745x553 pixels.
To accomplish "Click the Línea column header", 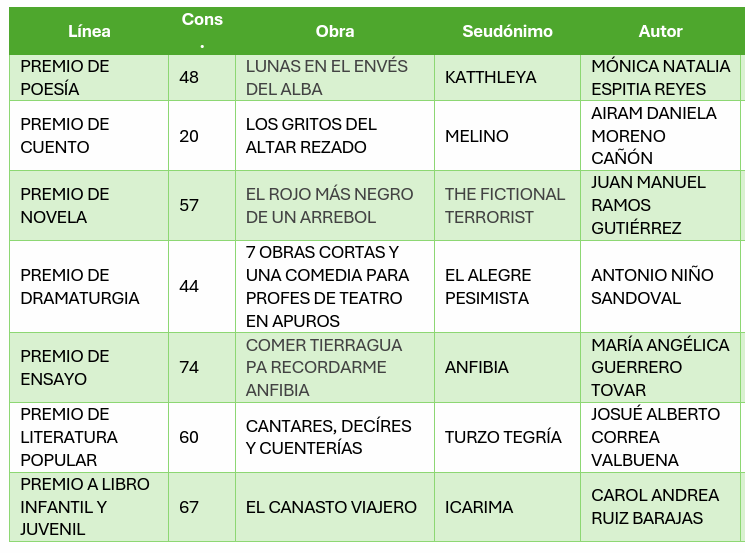I will click(x=89, y=31).
